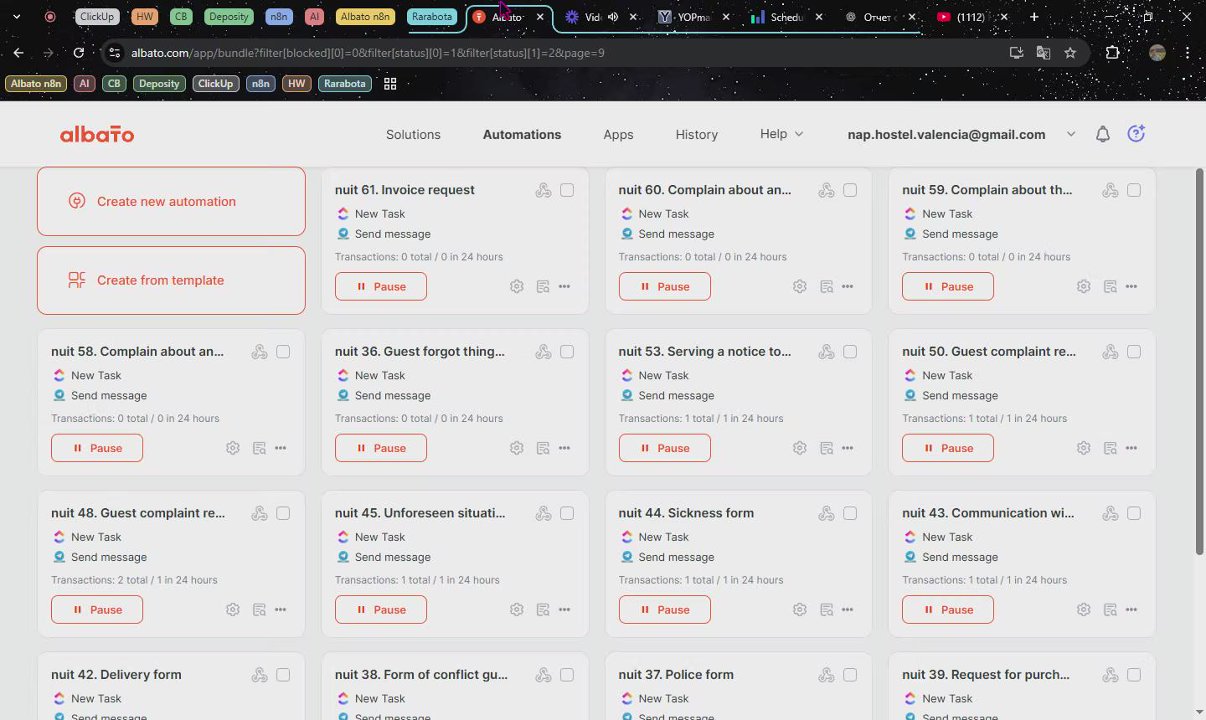This screenshot has height=720, width=1206.
Task: Open three-dot menu on nuit 43 Communication card
Action: coord(1132,610)
